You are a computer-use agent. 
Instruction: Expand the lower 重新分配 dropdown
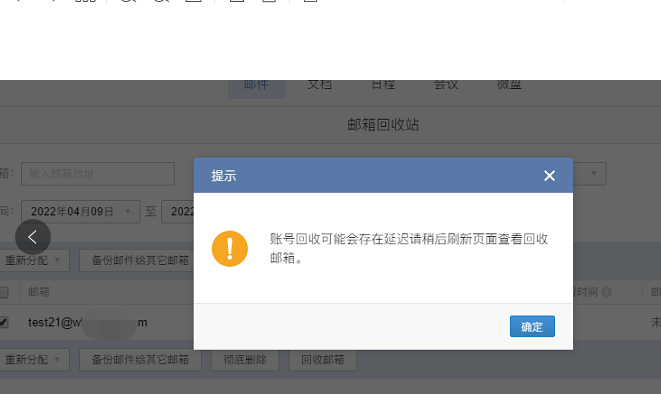35,360
